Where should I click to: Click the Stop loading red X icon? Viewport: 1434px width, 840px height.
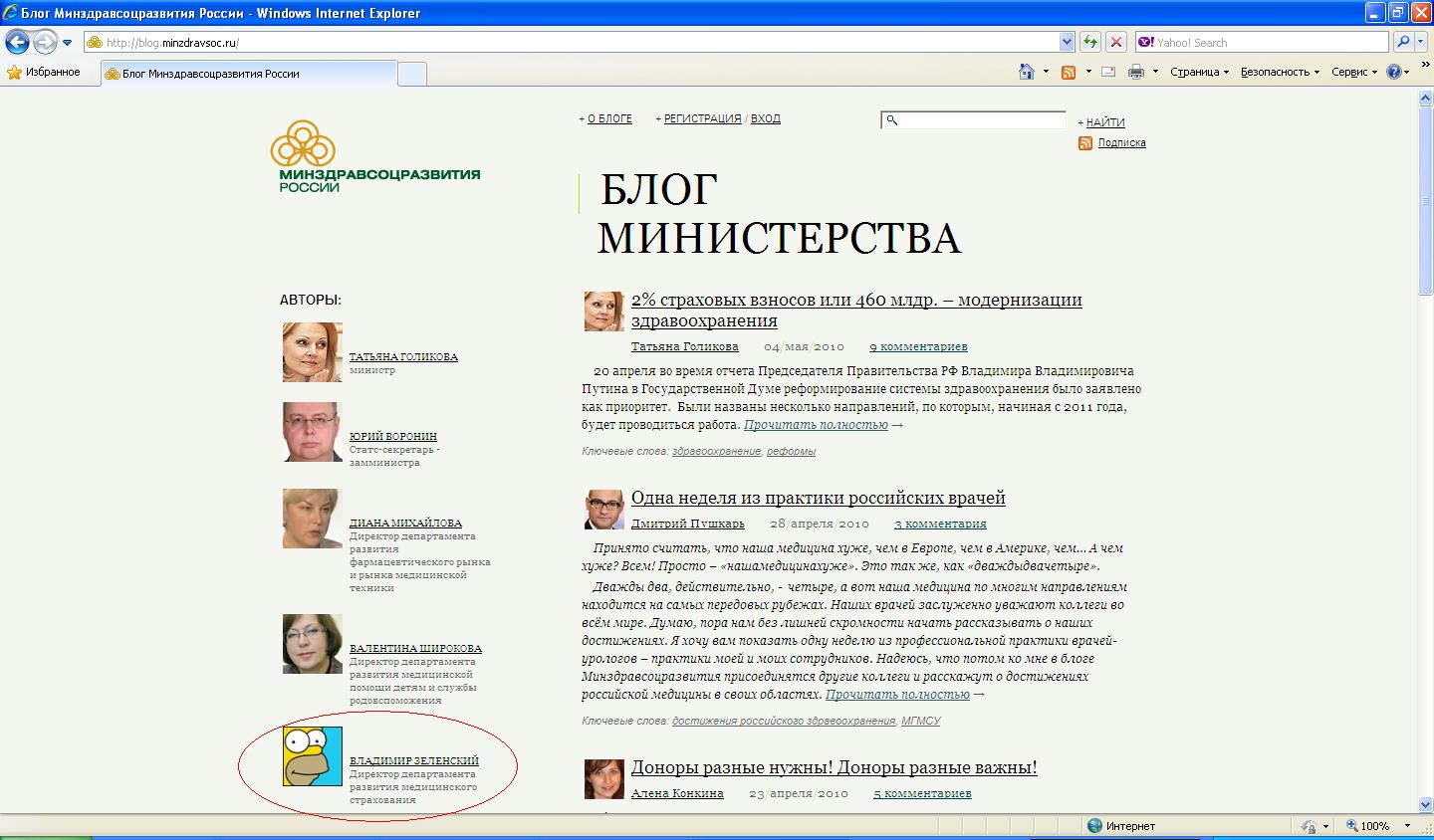click(1116, 42)
